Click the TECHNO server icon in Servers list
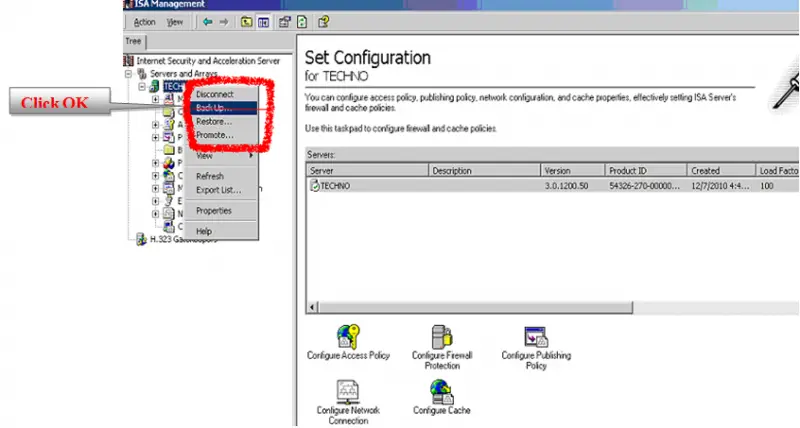800x428 pixels. pos(315,186)
